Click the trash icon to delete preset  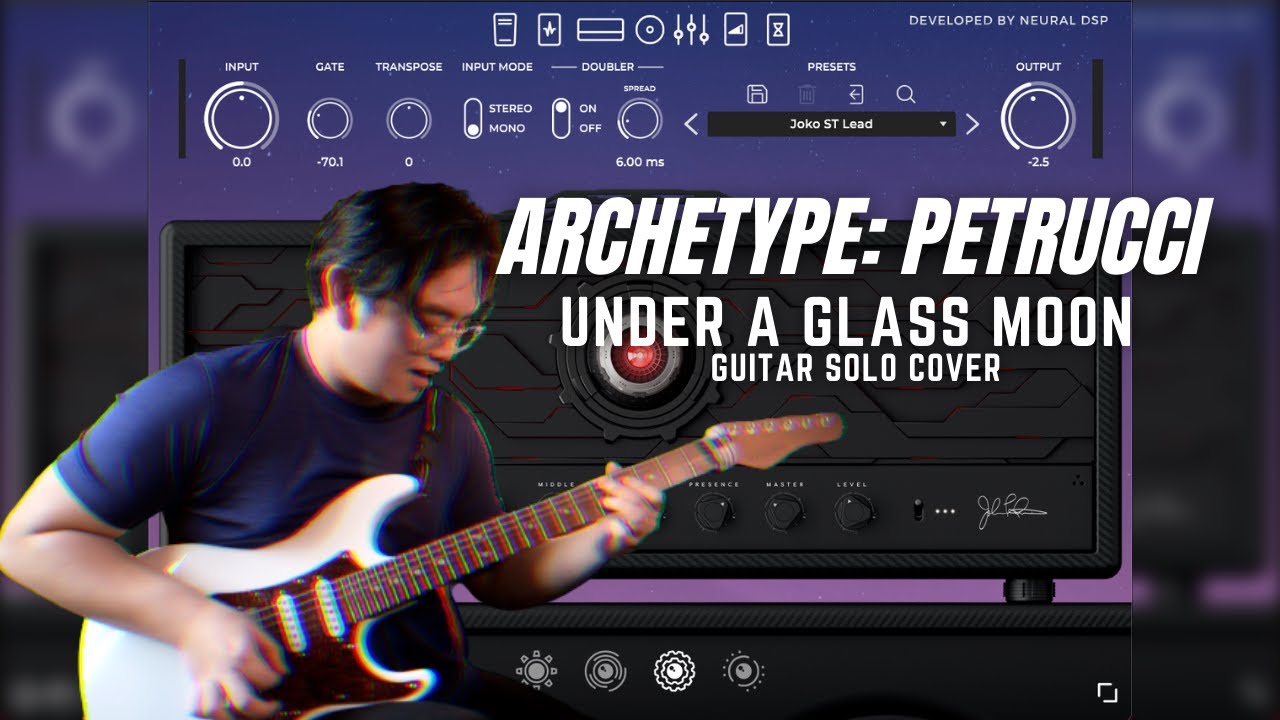point(807,95)
